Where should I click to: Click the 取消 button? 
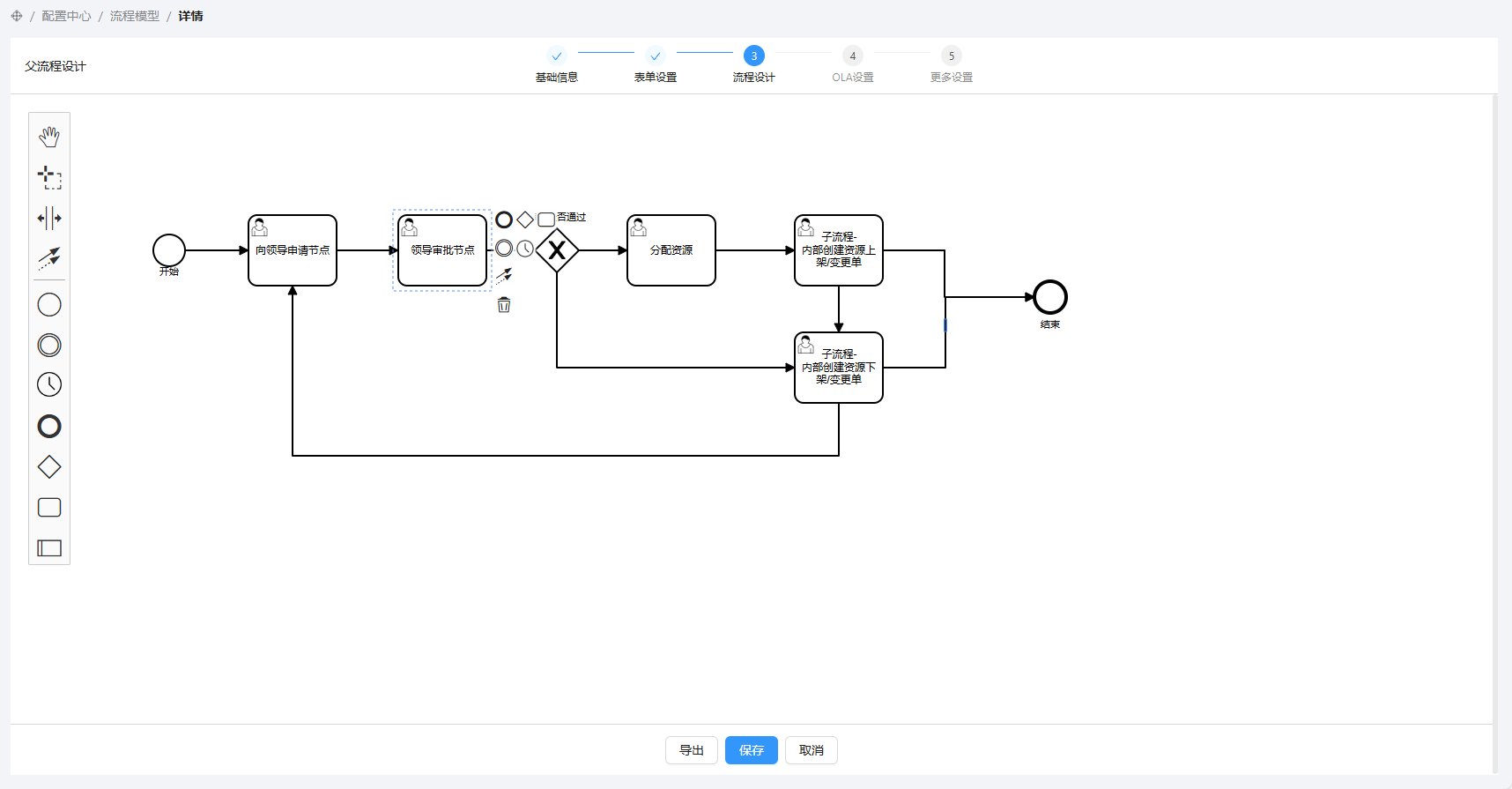click(x=812, y=750)
